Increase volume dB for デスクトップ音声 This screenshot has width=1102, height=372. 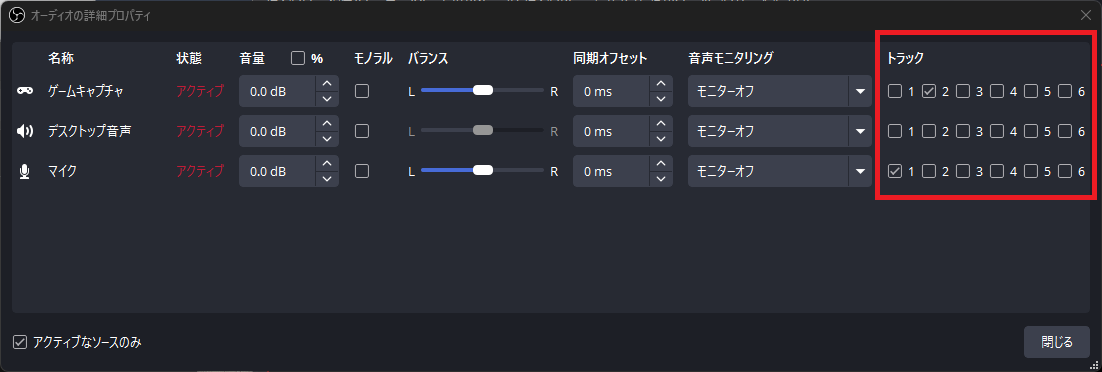[x=326, y=123]
